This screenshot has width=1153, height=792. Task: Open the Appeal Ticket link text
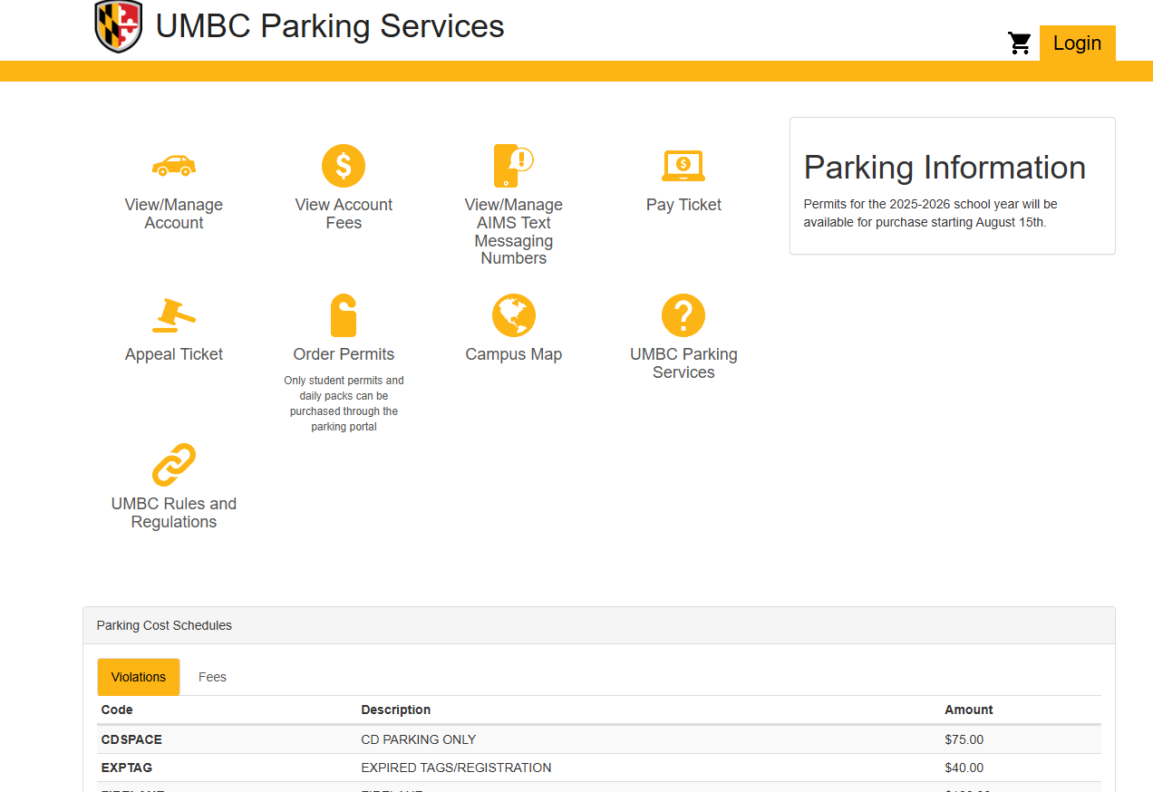pyautogui.click(x=174, y=354)
